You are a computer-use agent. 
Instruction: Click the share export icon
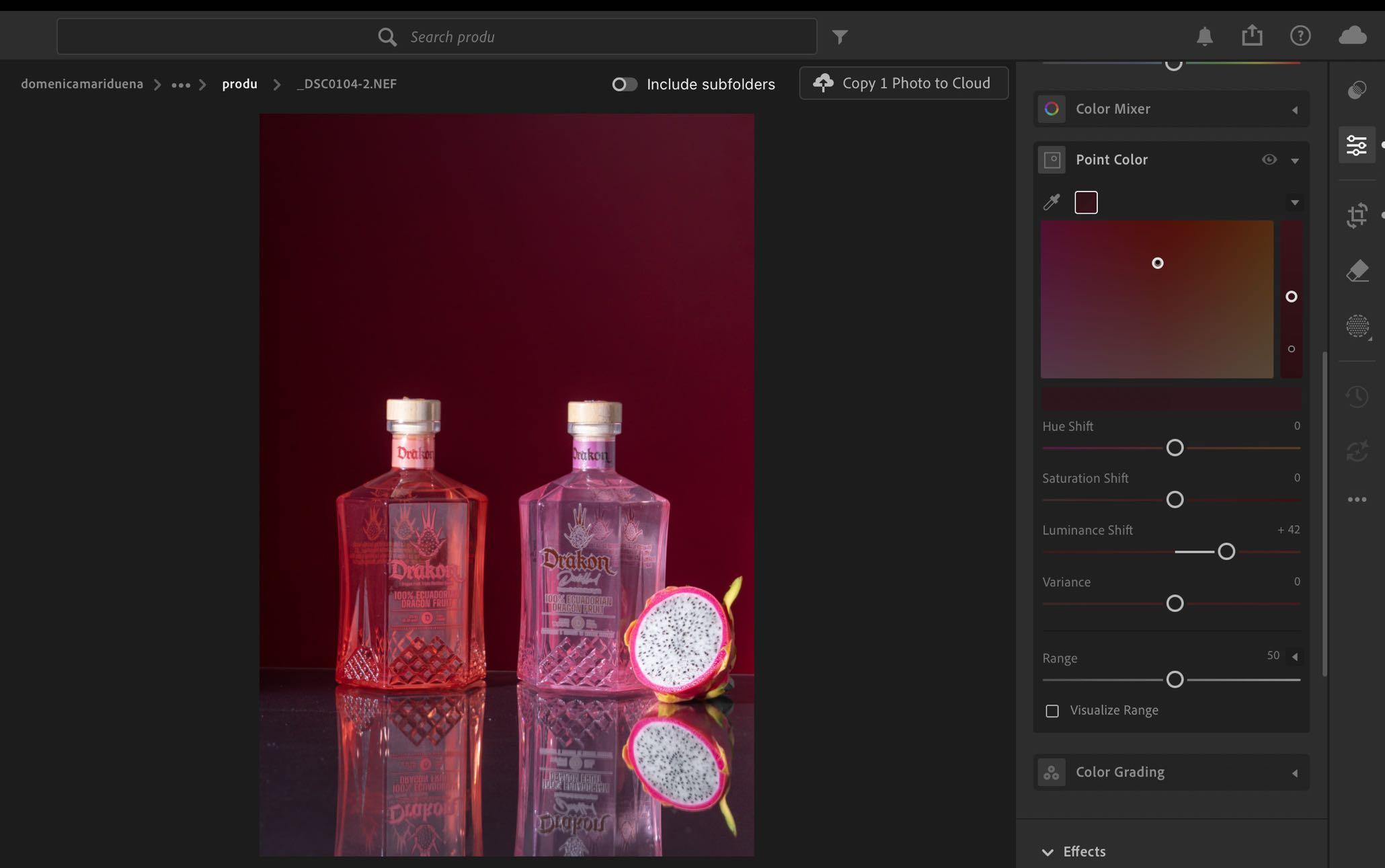tap(1252, 35)
